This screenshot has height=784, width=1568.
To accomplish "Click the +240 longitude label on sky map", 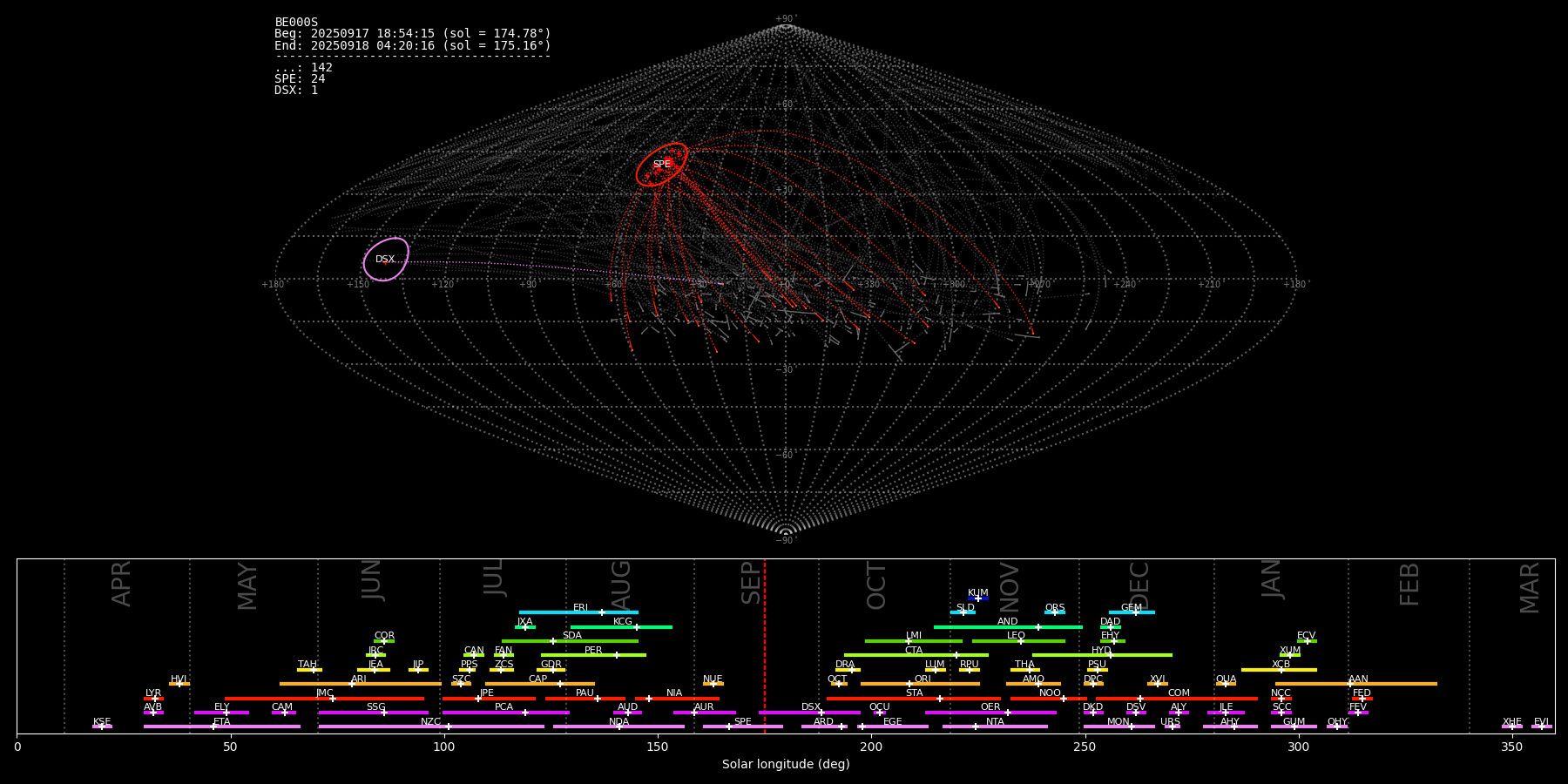I will tap(1125, 284).
